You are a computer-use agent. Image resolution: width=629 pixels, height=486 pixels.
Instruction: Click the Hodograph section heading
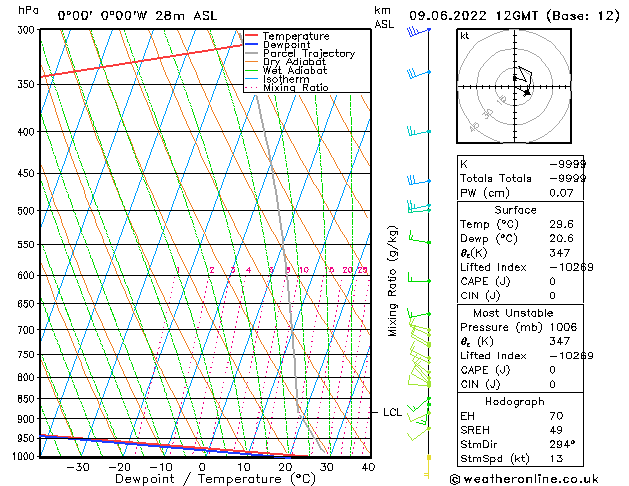click(515, 402)
